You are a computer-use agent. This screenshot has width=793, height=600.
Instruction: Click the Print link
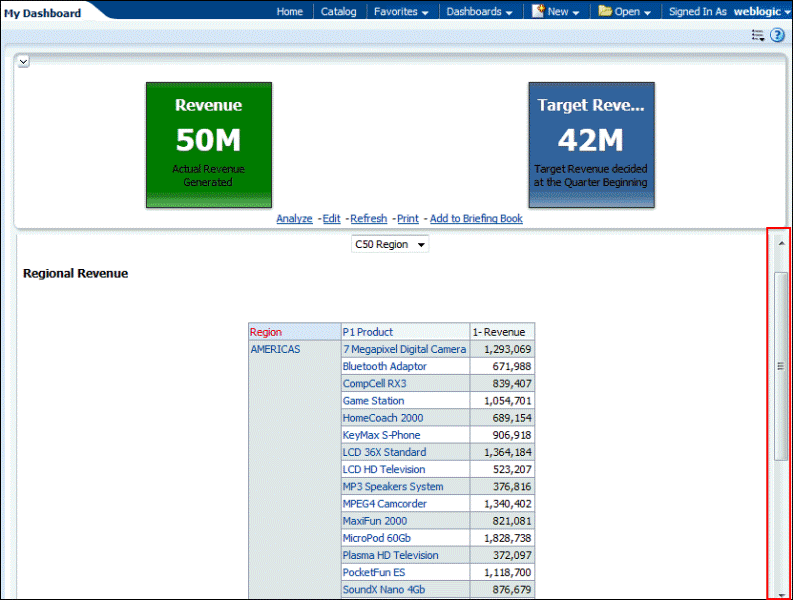coord(408,219)
